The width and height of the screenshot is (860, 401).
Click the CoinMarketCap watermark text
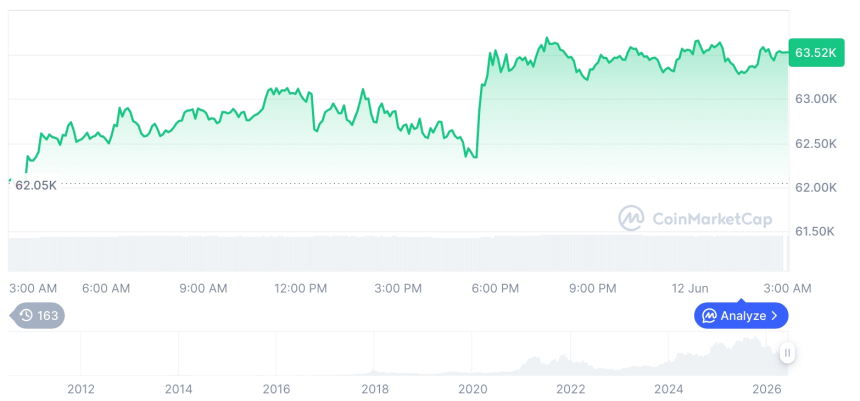[x=712, y=219]
